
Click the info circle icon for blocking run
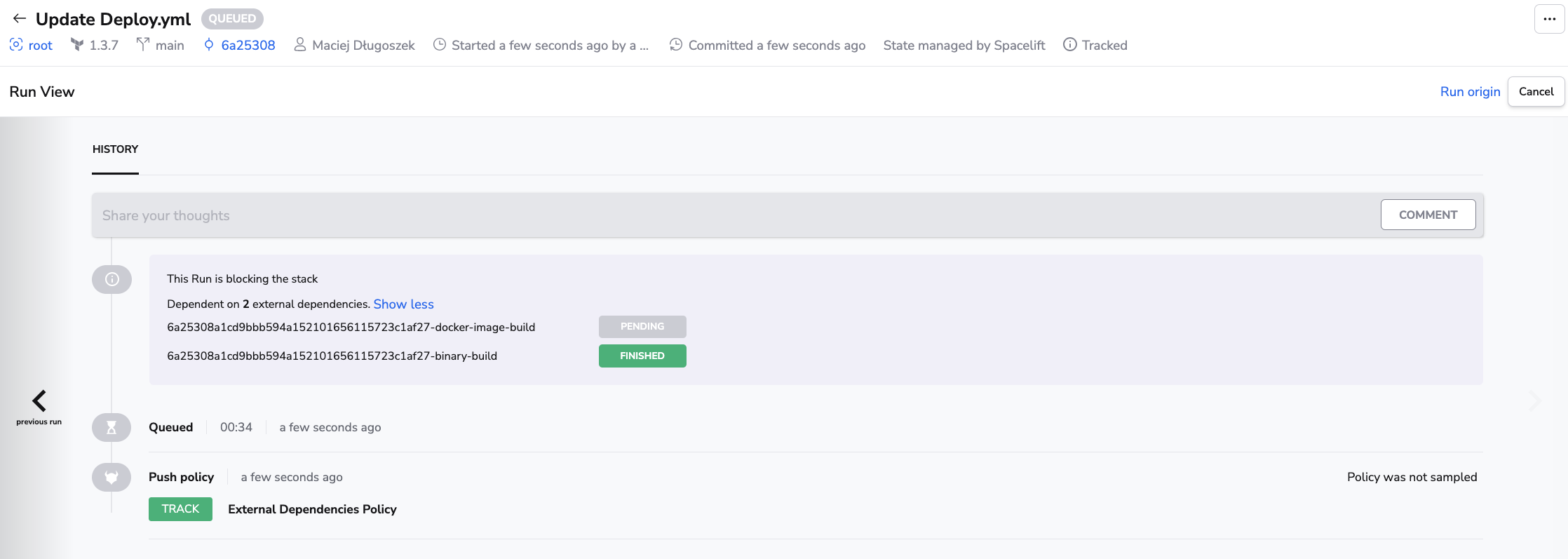pyautogui.click(x=111, y=279)
